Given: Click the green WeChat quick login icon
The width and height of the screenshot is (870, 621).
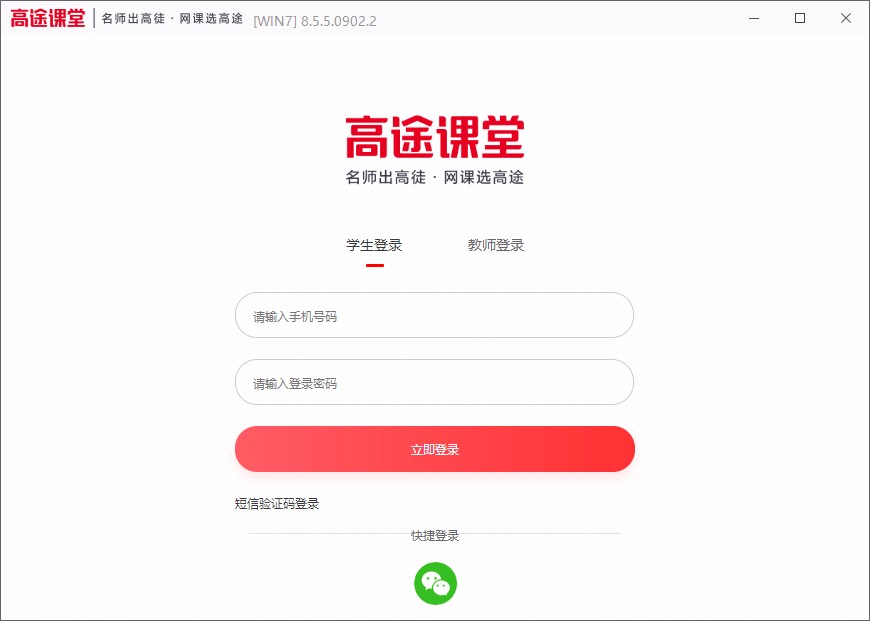Looking at the screenshot, I should 436,583.
